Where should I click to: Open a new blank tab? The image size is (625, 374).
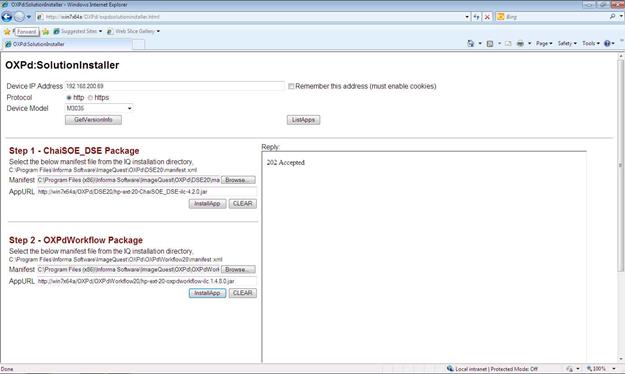tap(138, 45)
